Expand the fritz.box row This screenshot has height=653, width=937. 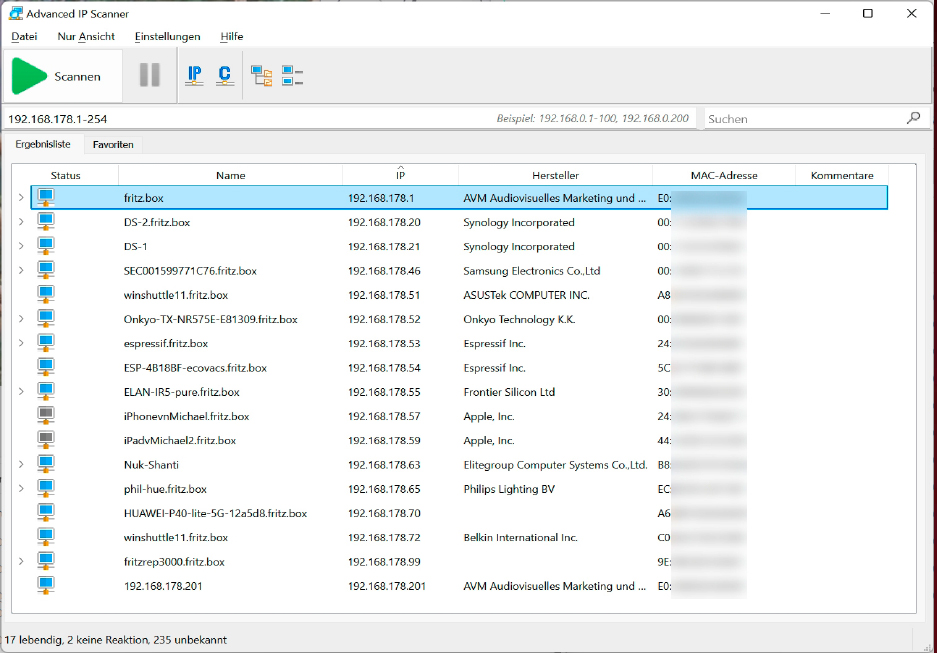tap(21, 198)
